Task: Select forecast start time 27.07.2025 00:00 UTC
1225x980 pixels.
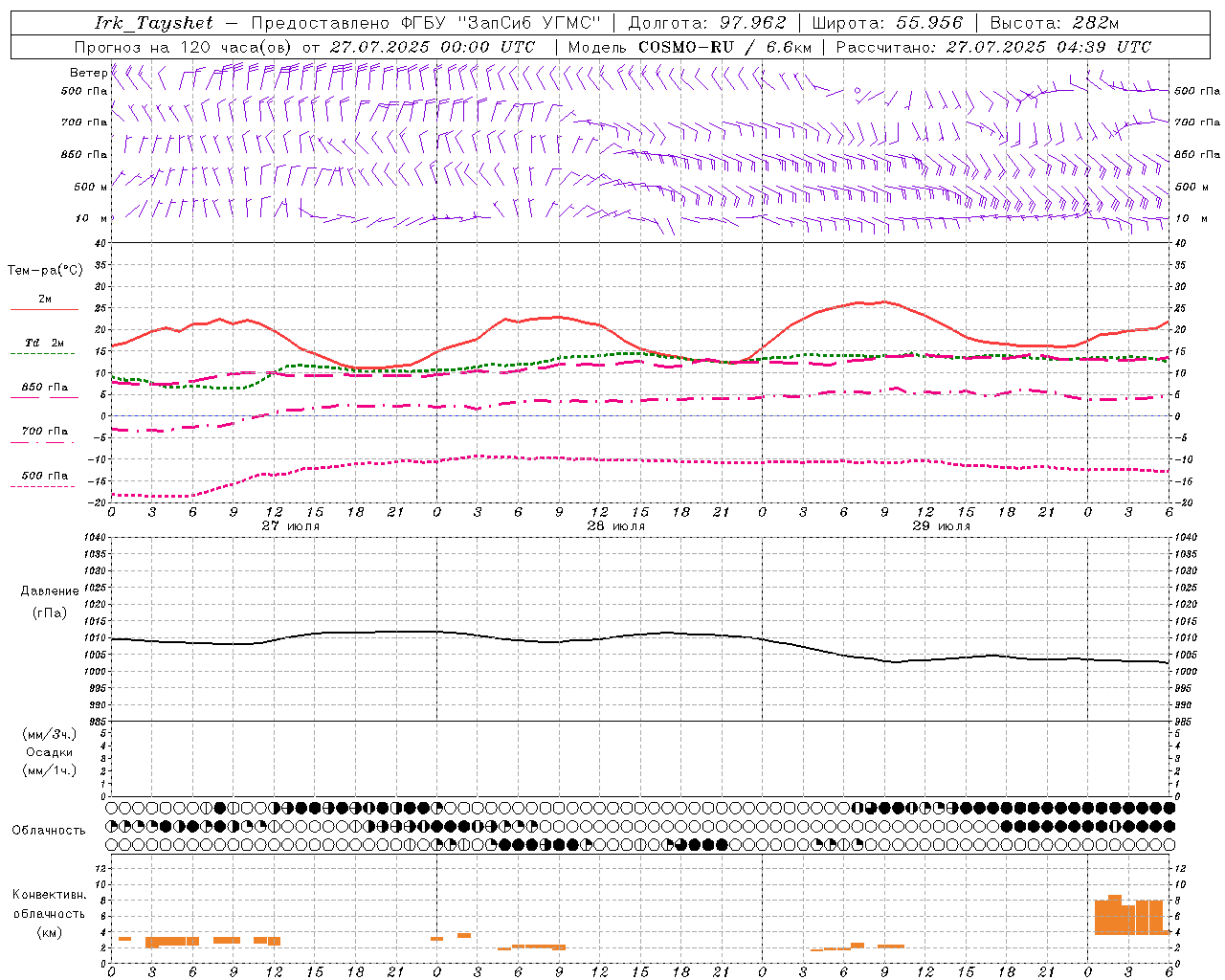Action: point(433,47)
